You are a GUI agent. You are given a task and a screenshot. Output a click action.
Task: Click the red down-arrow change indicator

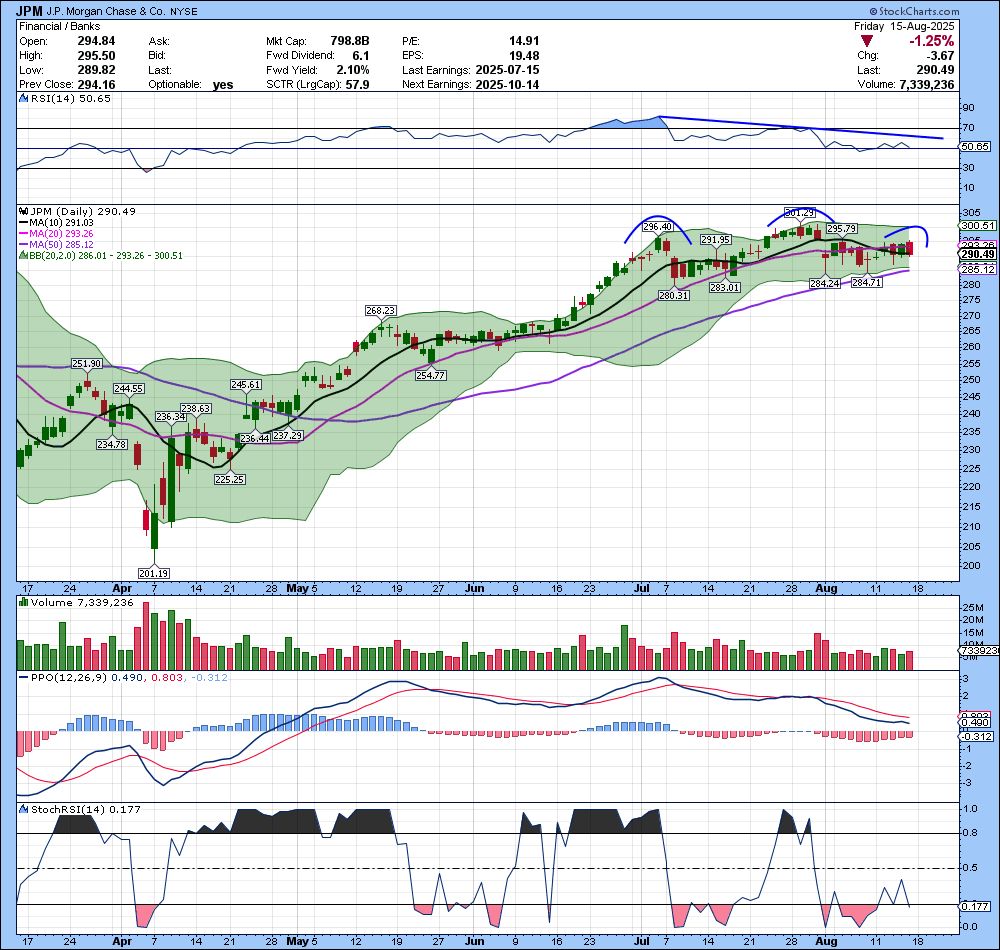(867, 41)
